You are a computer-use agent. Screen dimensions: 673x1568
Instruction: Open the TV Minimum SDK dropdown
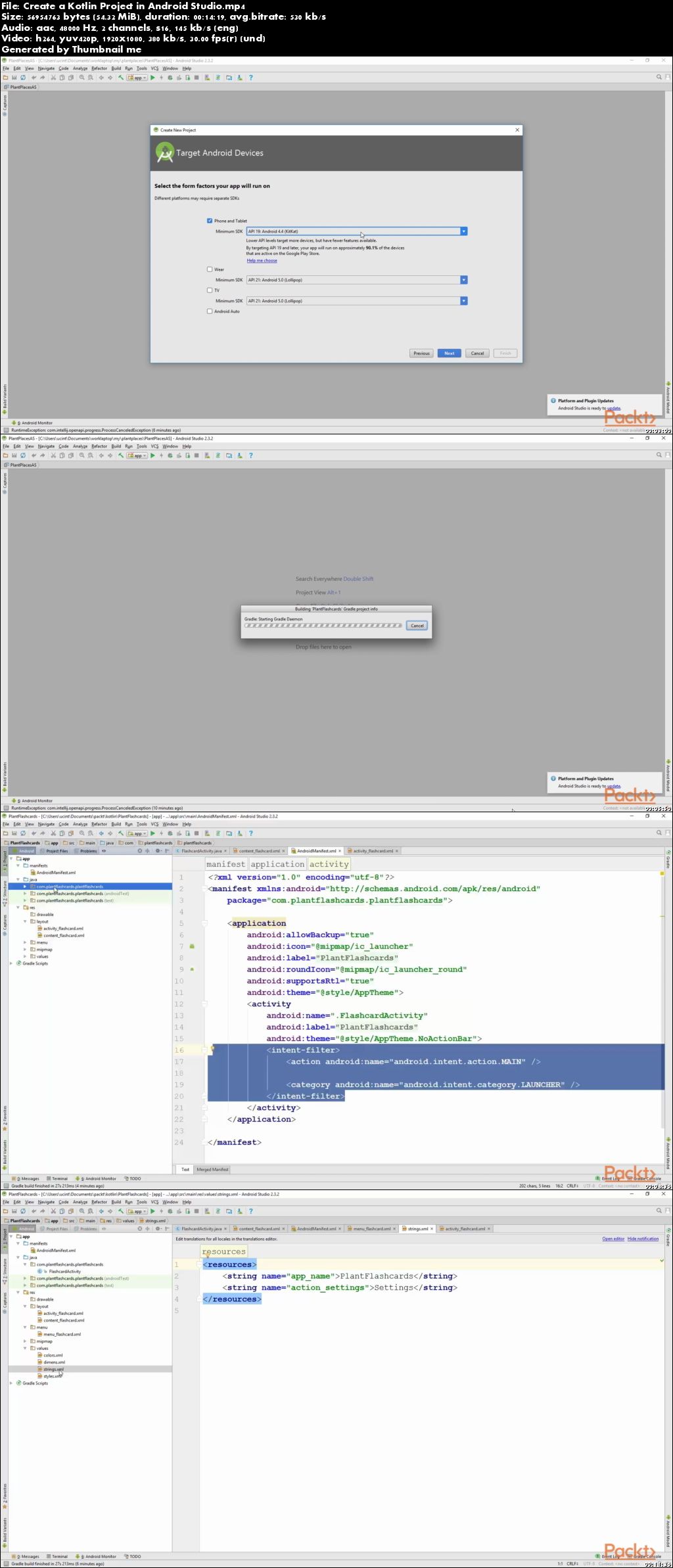pos(357,301)
